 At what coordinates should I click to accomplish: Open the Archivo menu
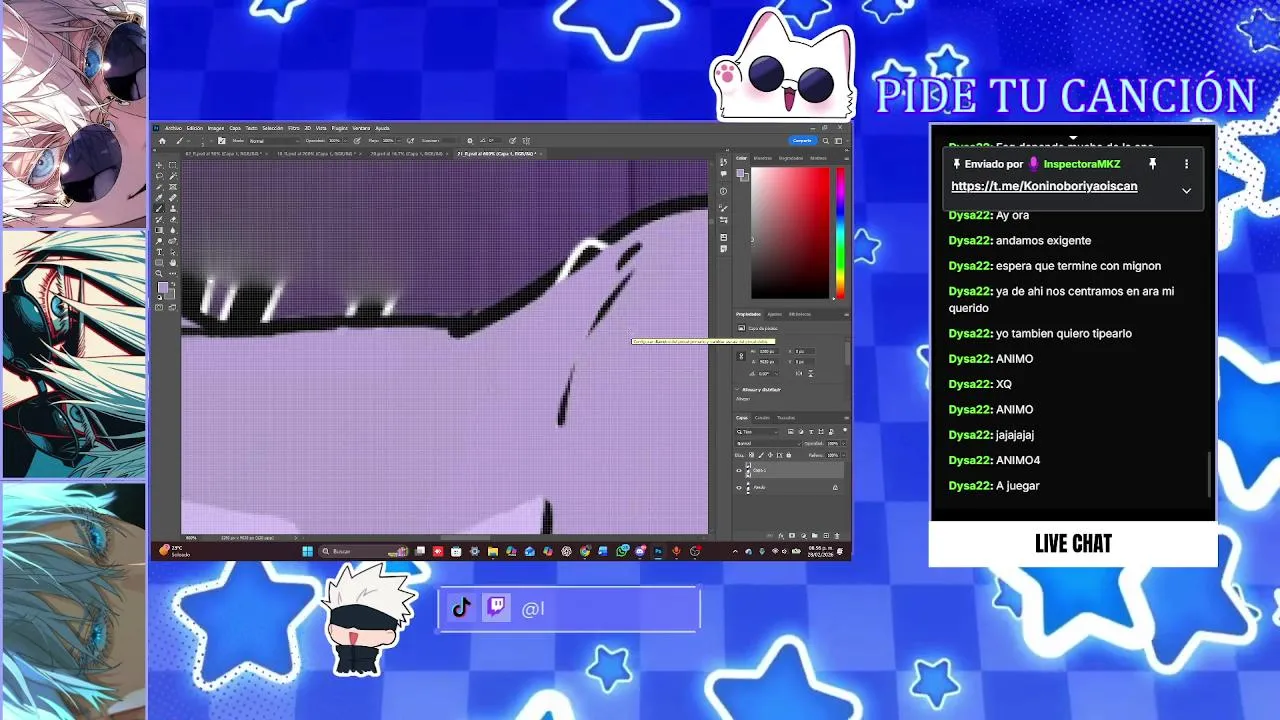click(x=173, y=128)
